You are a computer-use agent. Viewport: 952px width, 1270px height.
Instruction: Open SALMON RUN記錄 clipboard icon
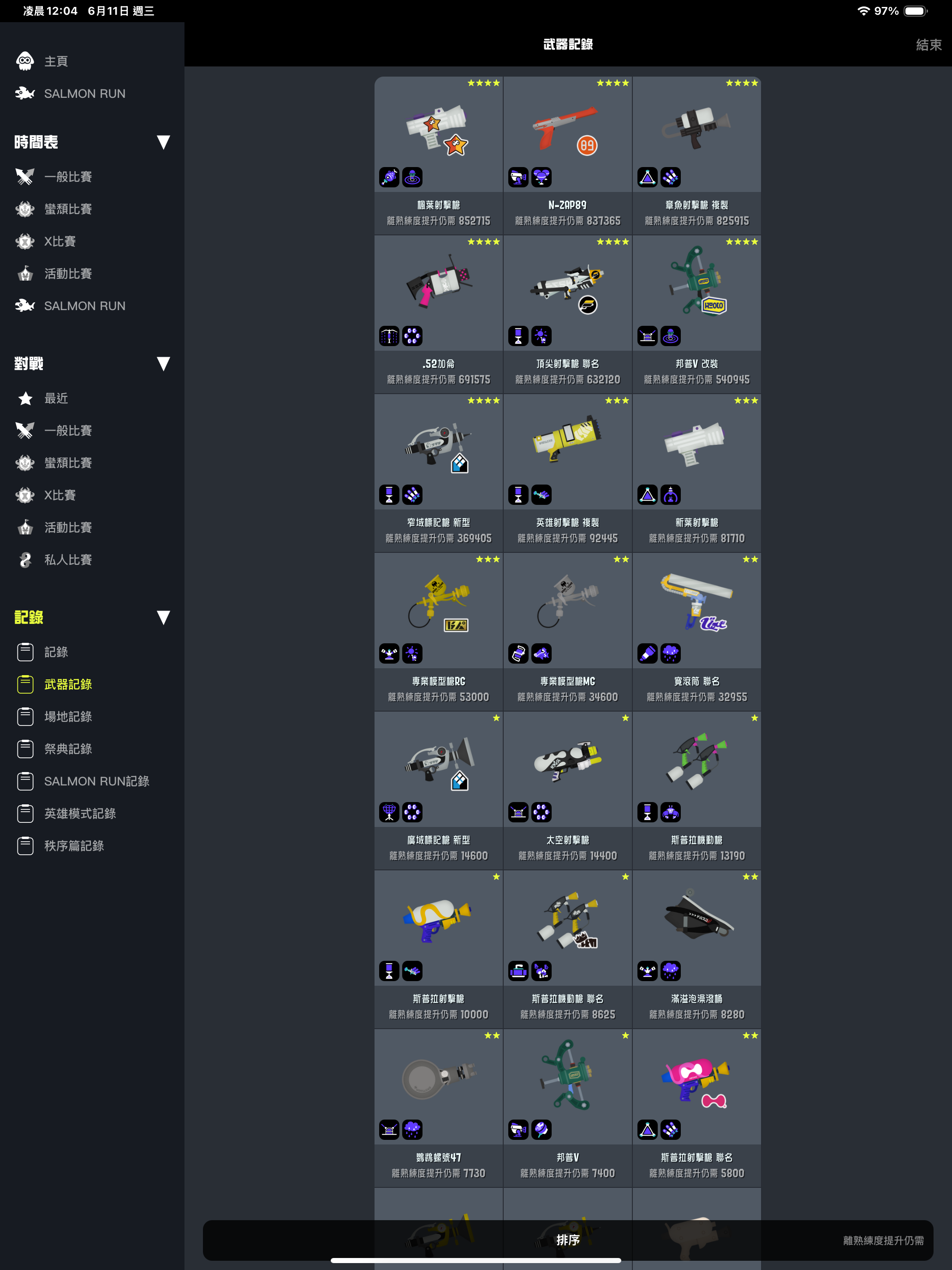coord(25,781)
